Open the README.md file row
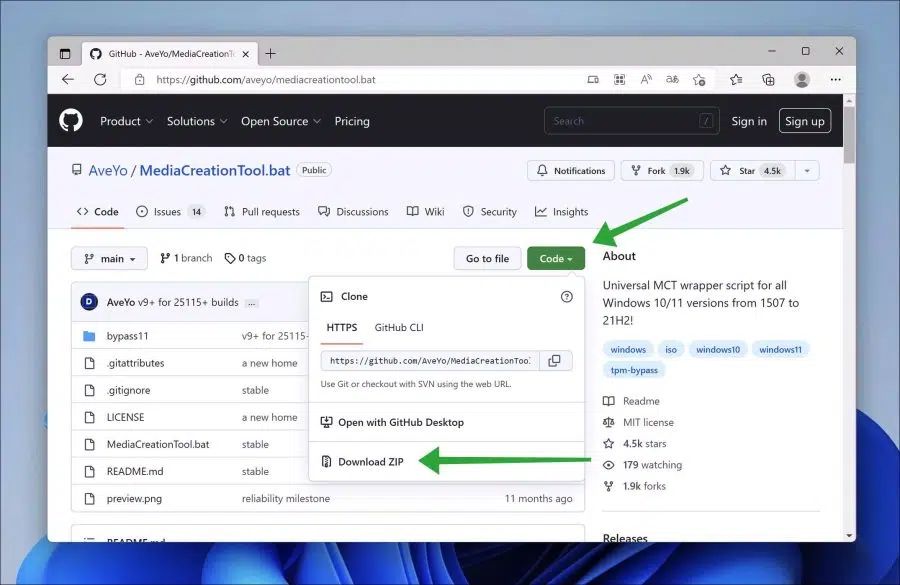The height and width of the screenshot is (585, 900). 135,471
